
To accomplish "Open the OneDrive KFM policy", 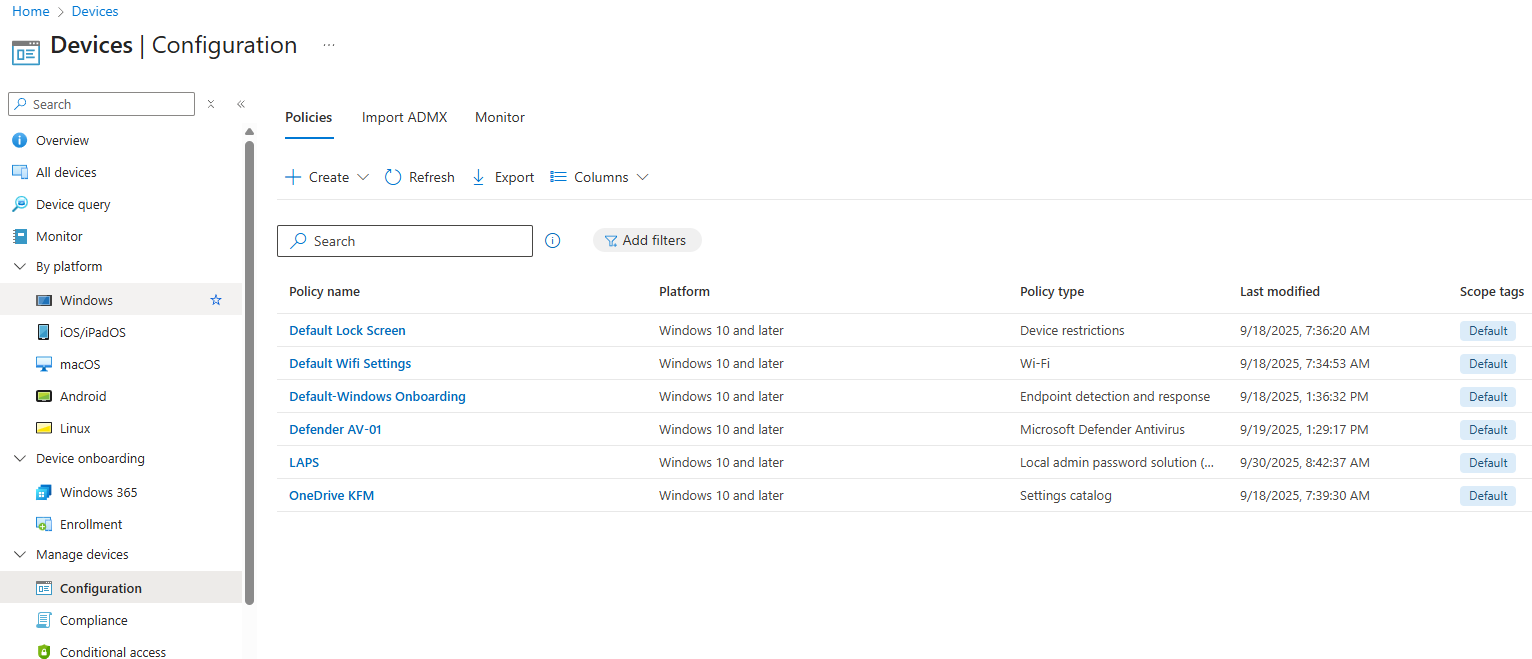I will click(x=331, y=495).
